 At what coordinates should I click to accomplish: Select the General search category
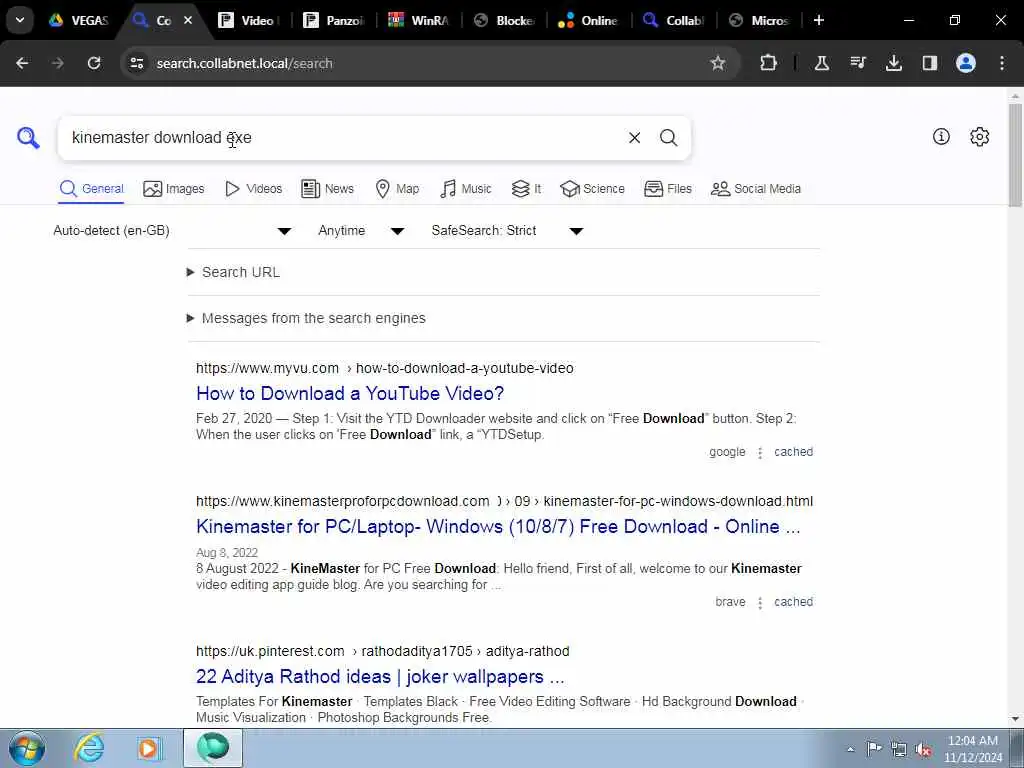click(x=91, y=189)
